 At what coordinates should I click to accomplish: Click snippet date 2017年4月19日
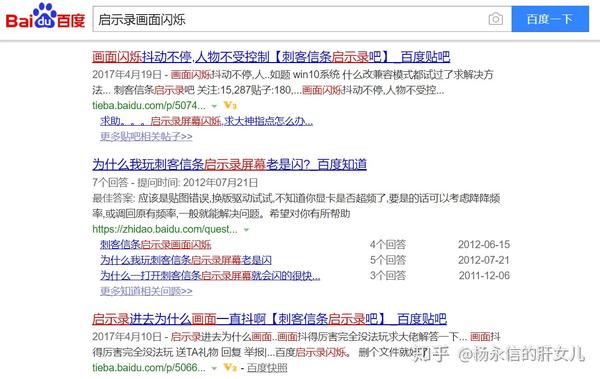pos(127,74)
